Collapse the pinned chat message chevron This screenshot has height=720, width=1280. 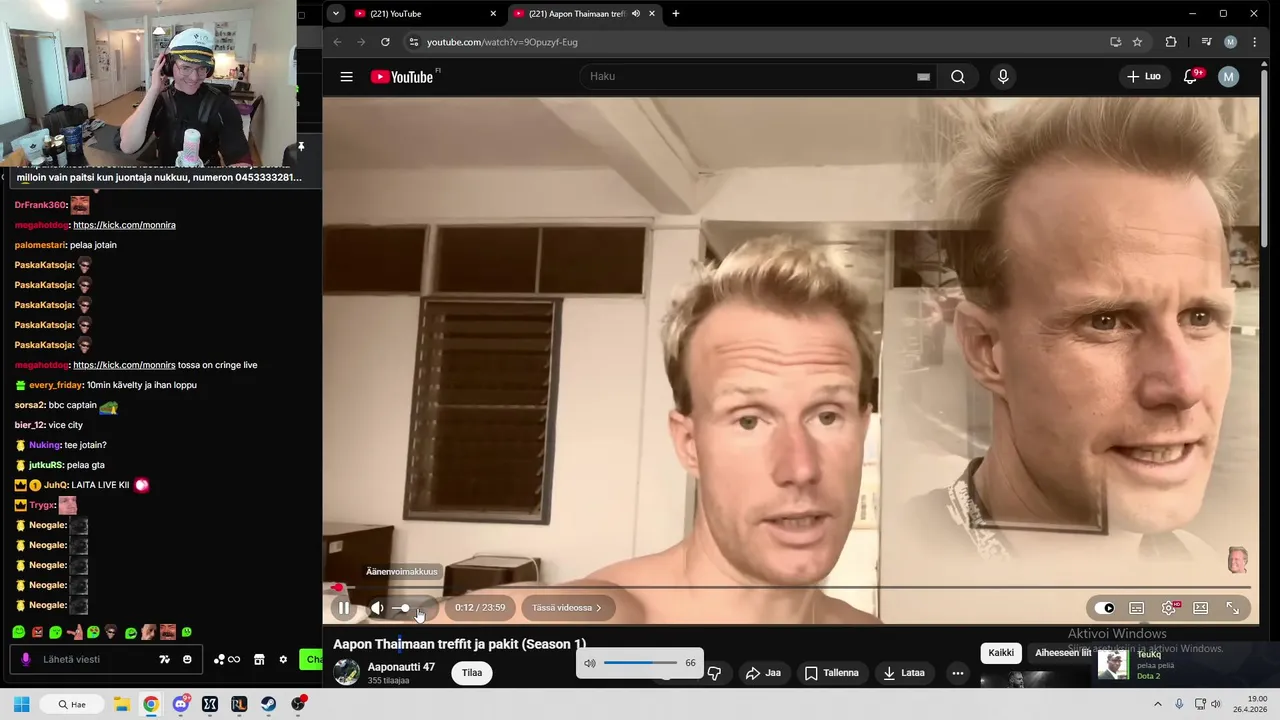4,177
